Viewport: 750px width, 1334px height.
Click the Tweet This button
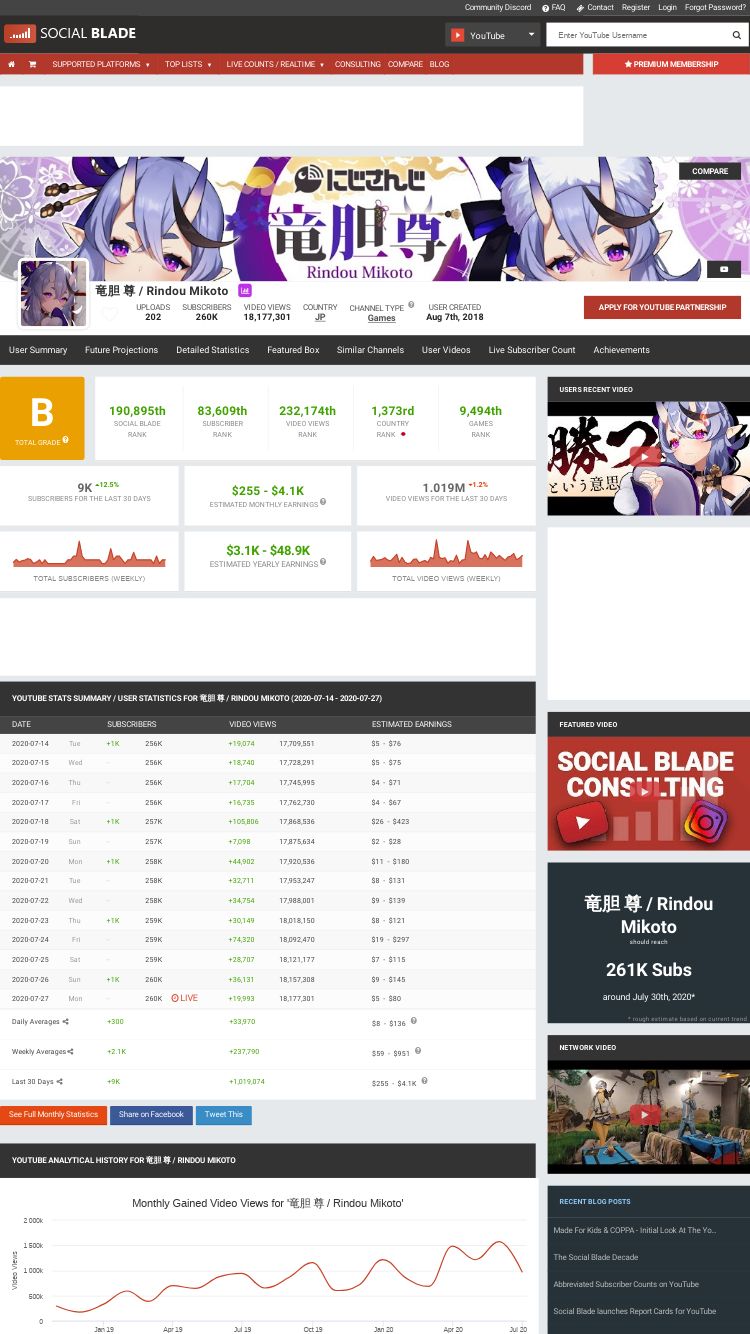pos(224,1115)
